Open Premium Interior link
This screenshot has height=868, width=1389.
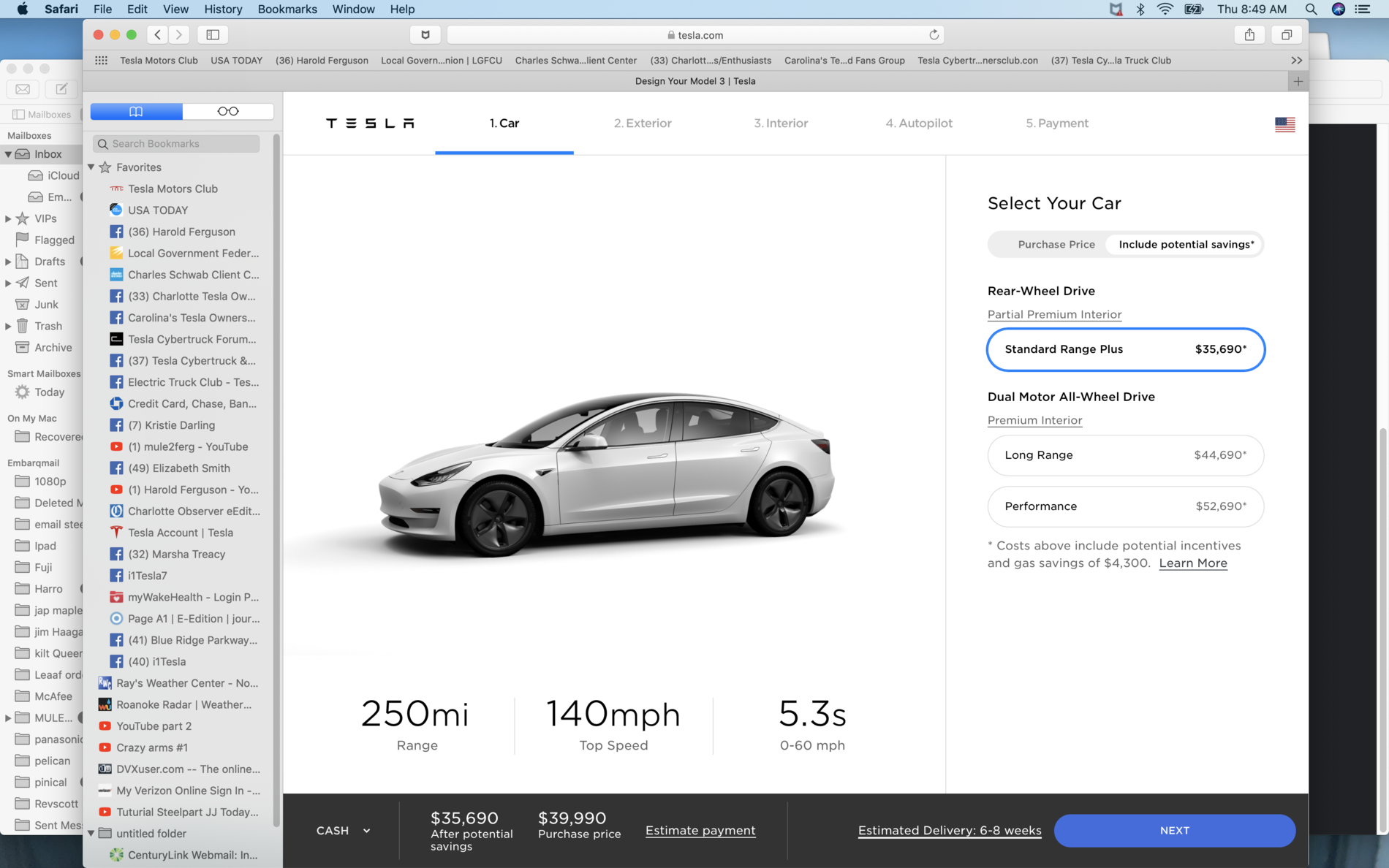point(1034,420)
